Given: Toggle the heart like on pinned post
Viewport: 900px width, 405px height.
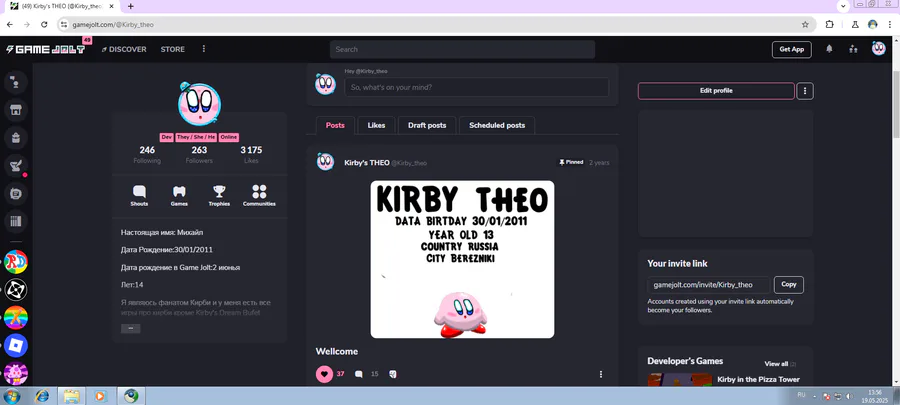Looking at the screenshot, I should 324,374.
